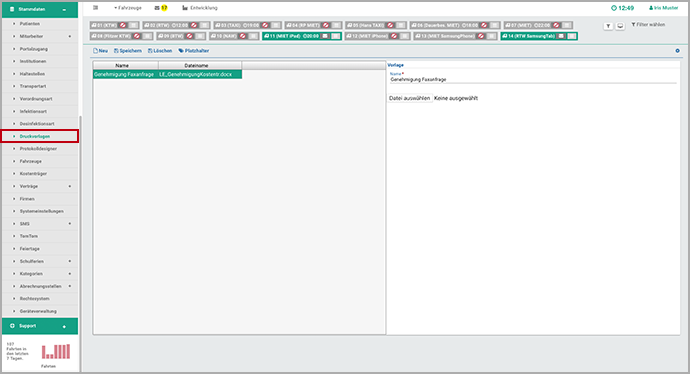The height and width of the screenshot is (374, 690).
Task: Click the red blocked icon on vehicle 08 (Fitzer KTW)
Action: [x=137, y=36]
